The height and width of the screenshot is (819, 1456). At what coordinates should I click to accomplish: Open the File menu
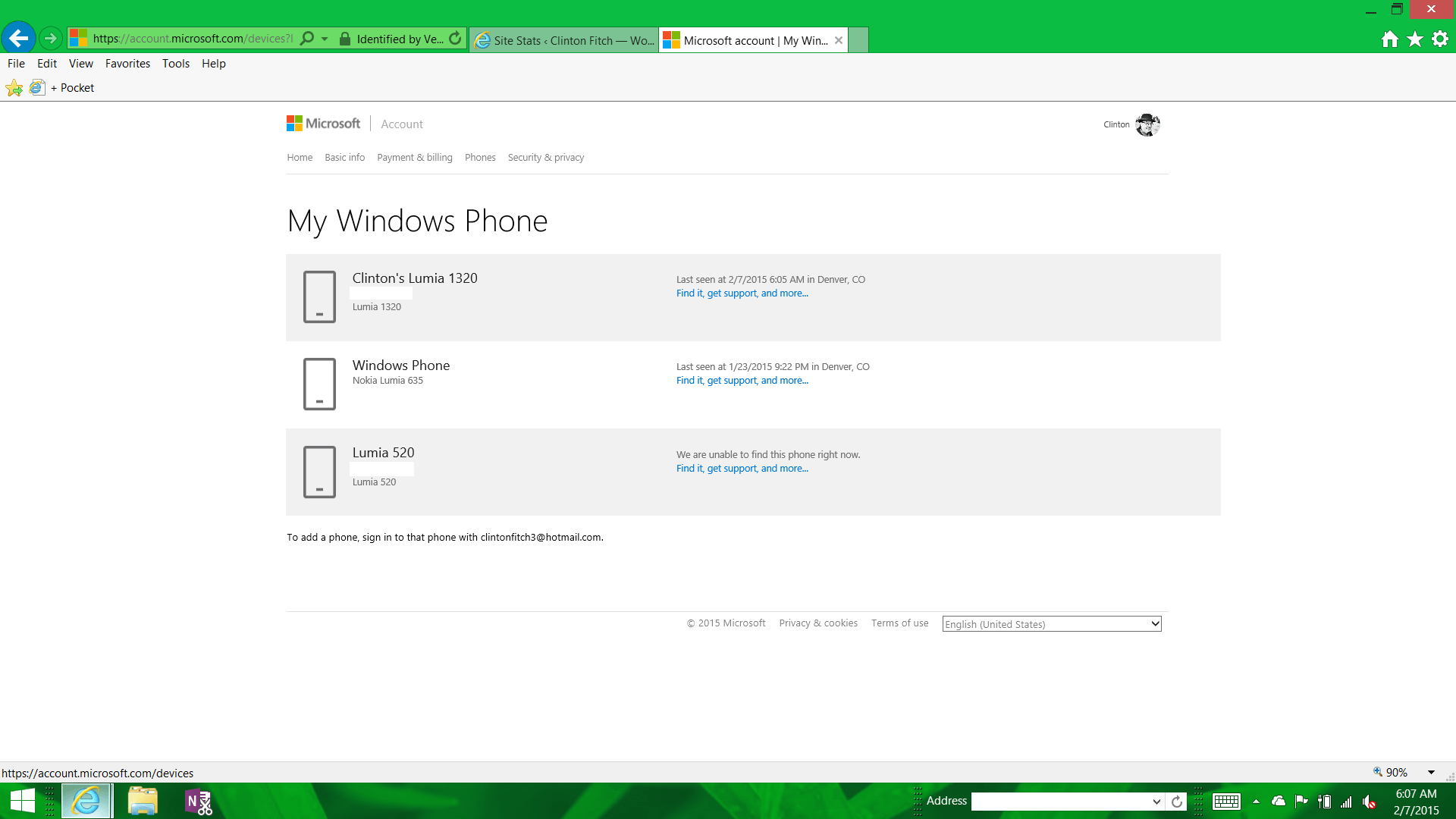tap(16, 64)
